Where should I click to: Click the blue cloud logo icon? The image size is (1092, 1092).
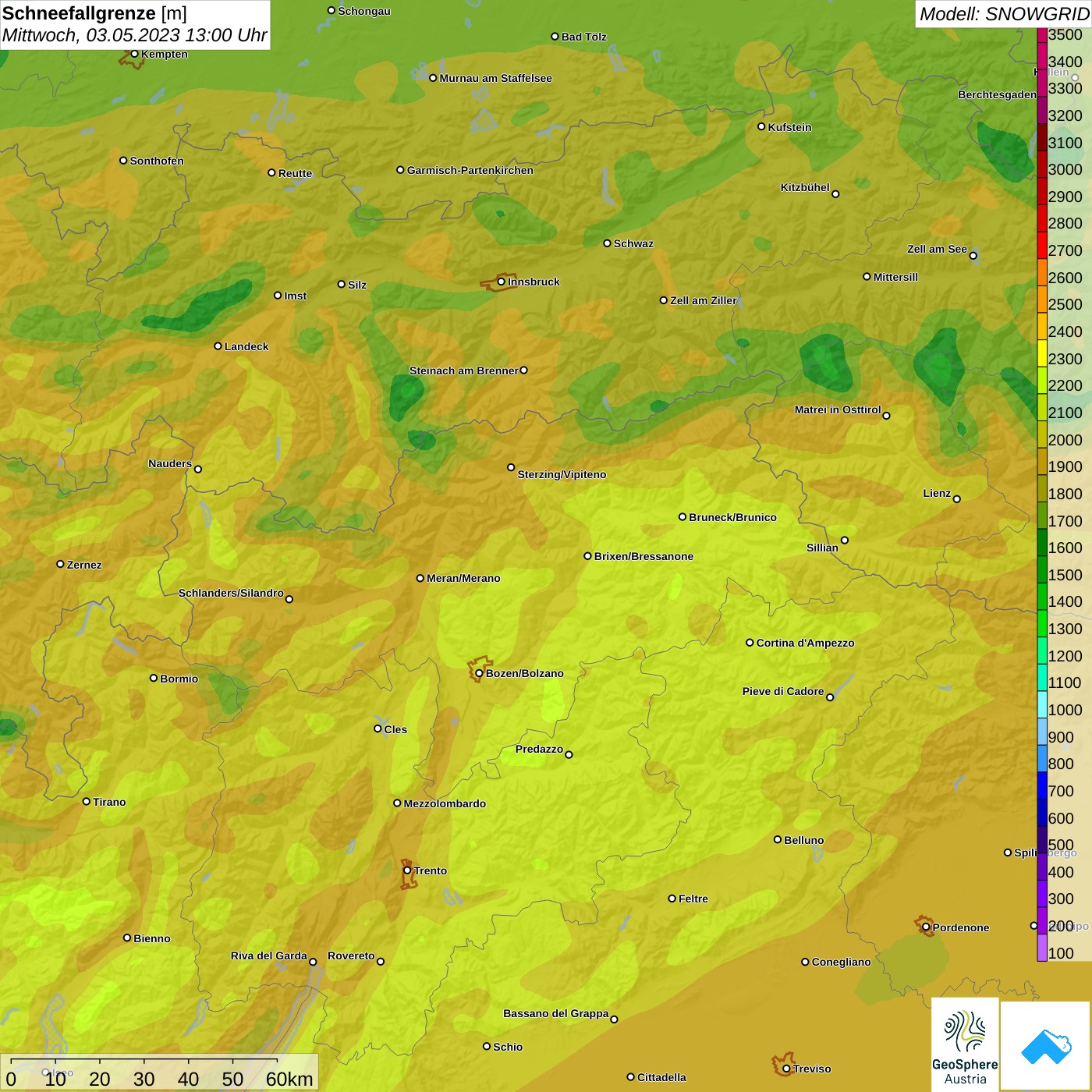1046,1046
